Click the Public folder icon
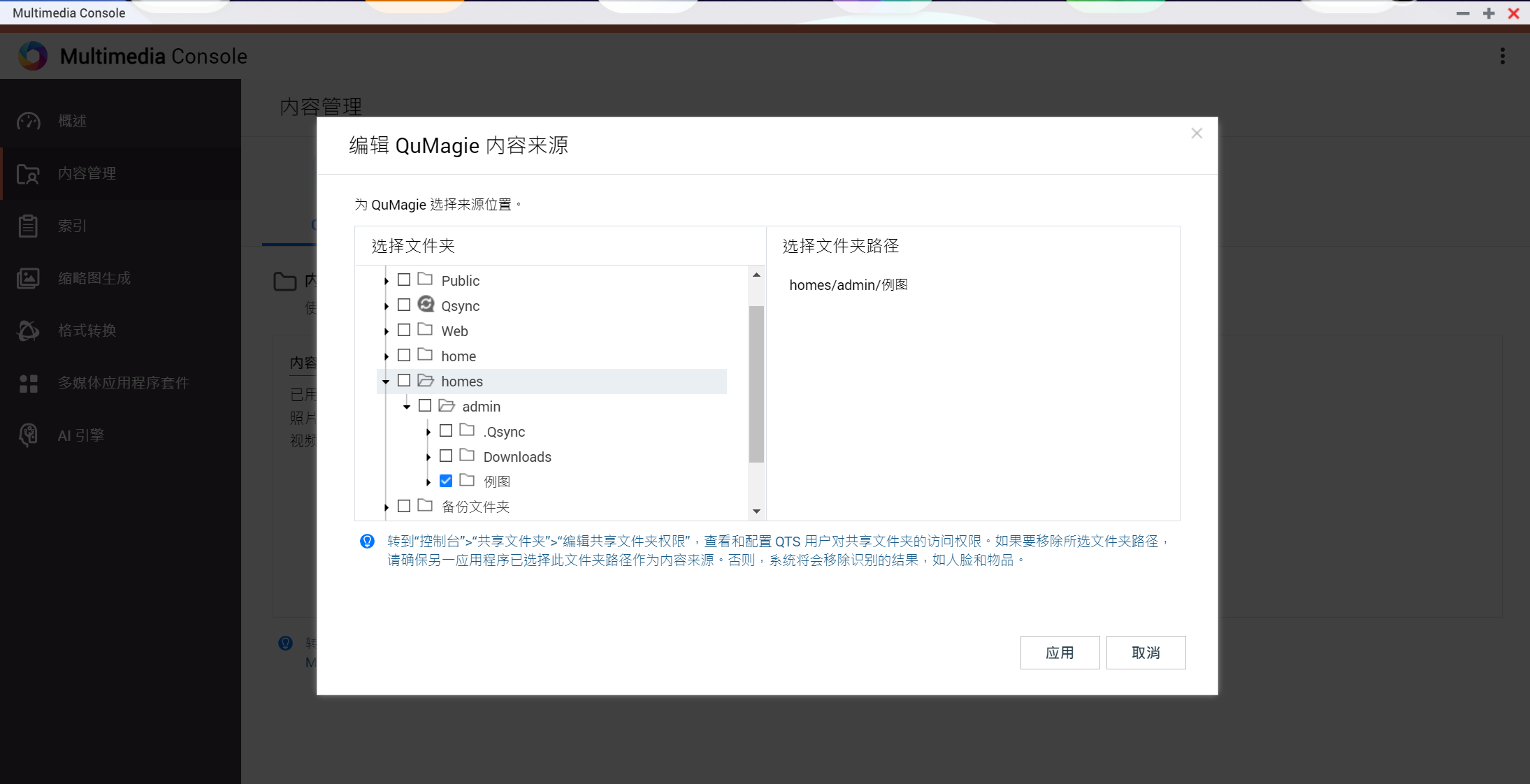 click(425, 279)
